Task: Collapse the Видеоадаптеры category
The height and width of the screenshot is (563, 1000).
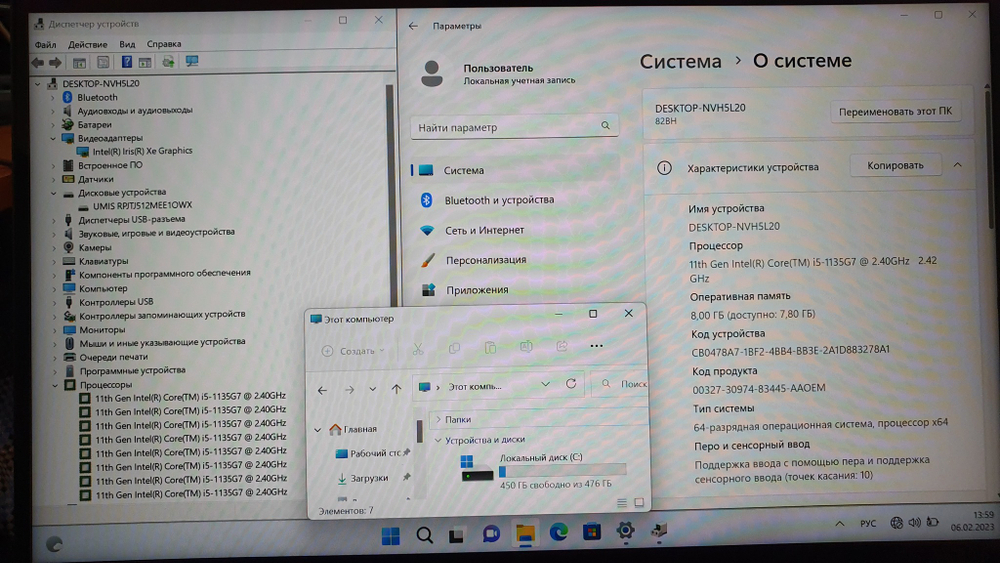Action: coord(53,138)
